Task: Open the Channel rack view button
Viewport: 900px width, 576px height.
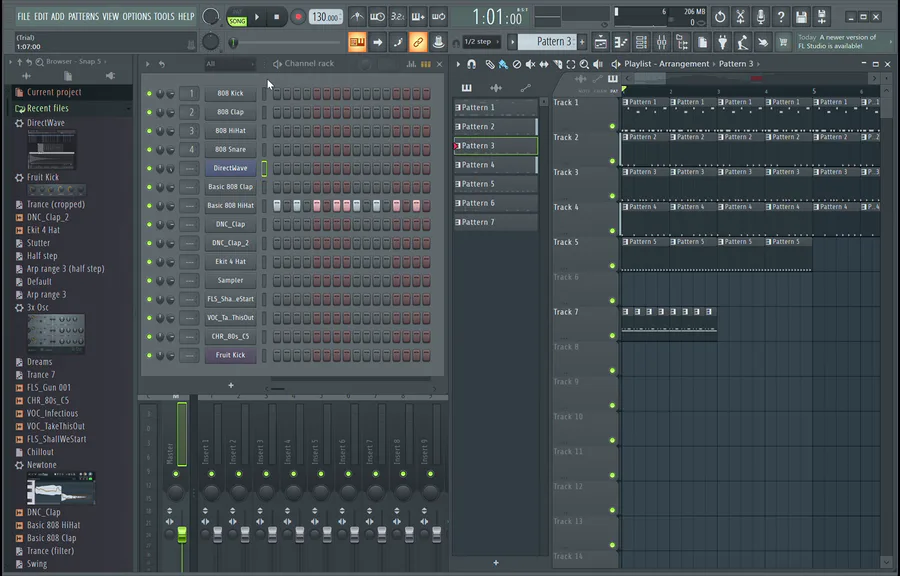Action: pyautogui.click(x=641, y=42)
